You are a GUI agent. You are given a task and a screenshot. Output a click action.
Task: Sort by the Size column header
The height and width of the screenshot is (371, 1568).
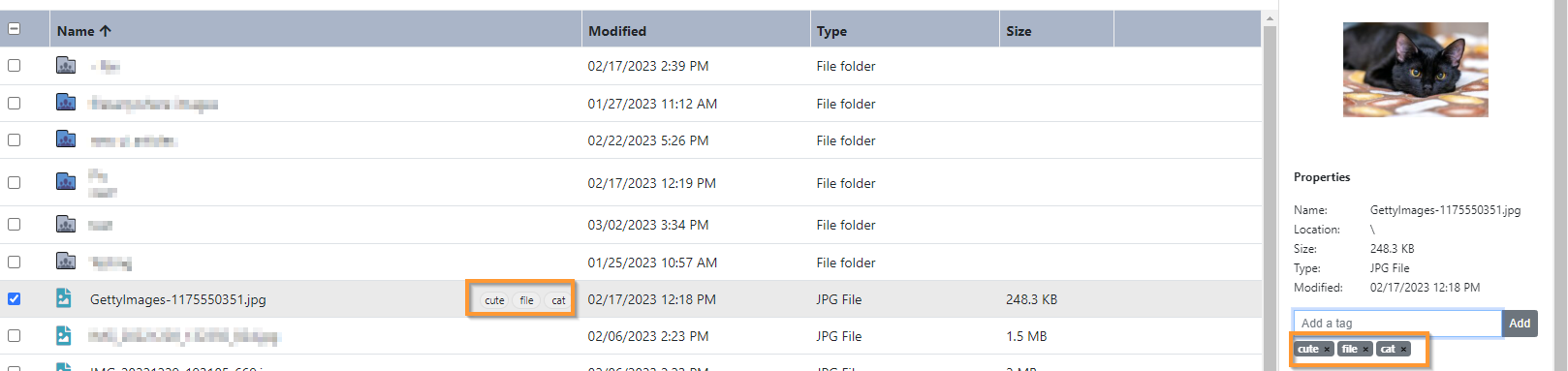[x=1019, y=31]
